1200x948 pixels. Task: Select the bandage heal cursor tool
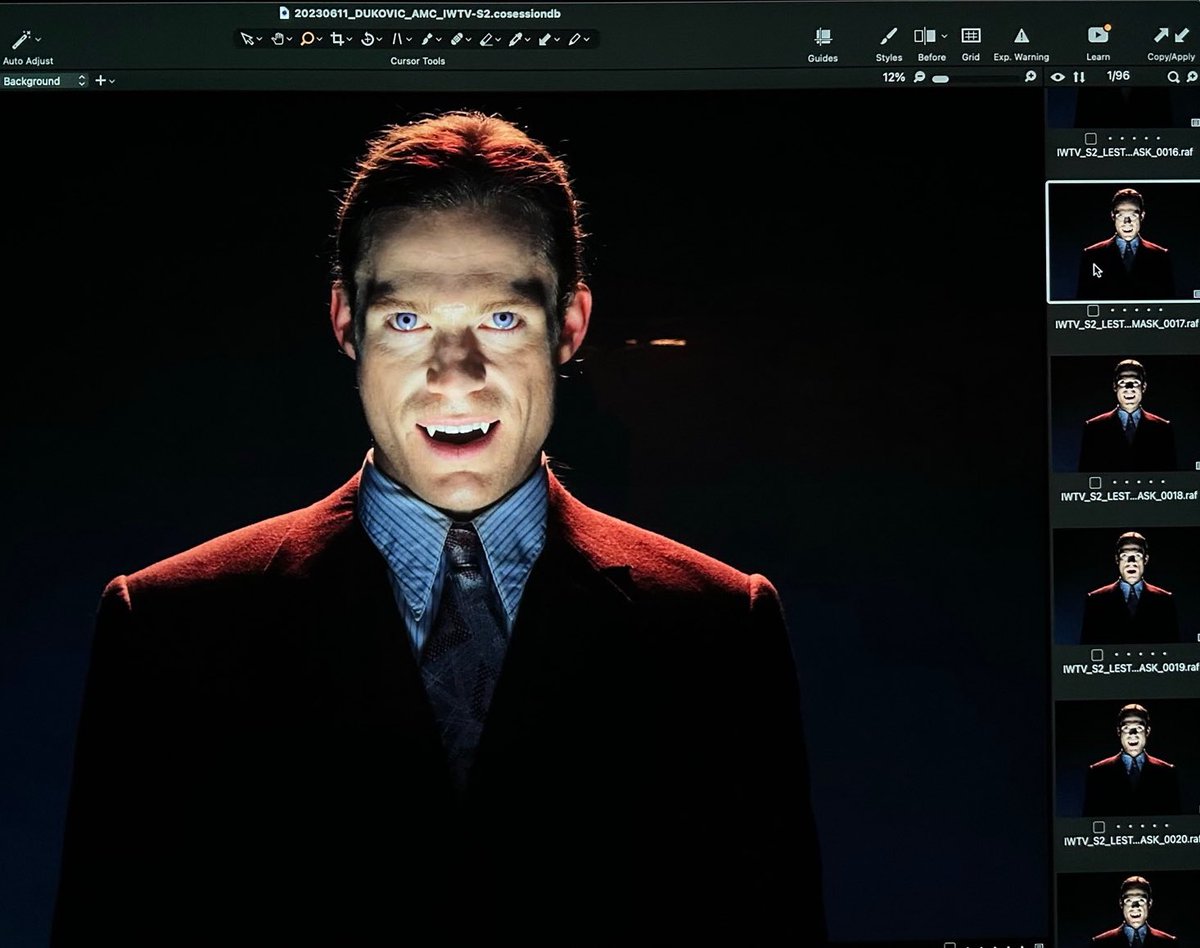[457, 39]
